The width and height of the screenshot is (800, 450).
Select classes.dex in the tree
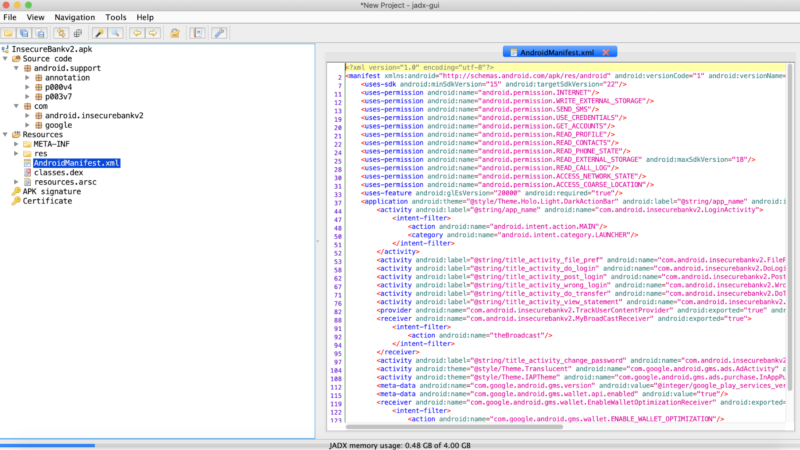pyautogui.click(x=58, y=172)
